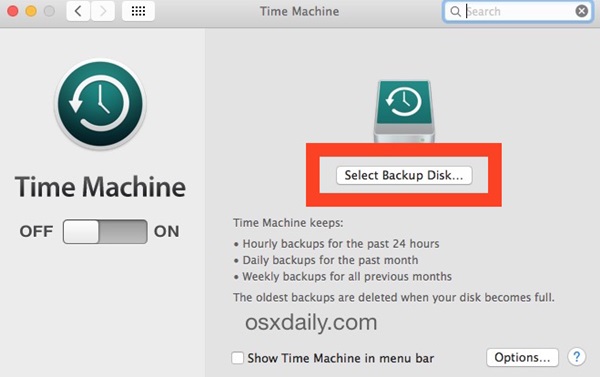Screen dimensions: 600x377
Task: Click the large Time Machine clock icon
Action: pyautogui.click(x=100, y=104)
